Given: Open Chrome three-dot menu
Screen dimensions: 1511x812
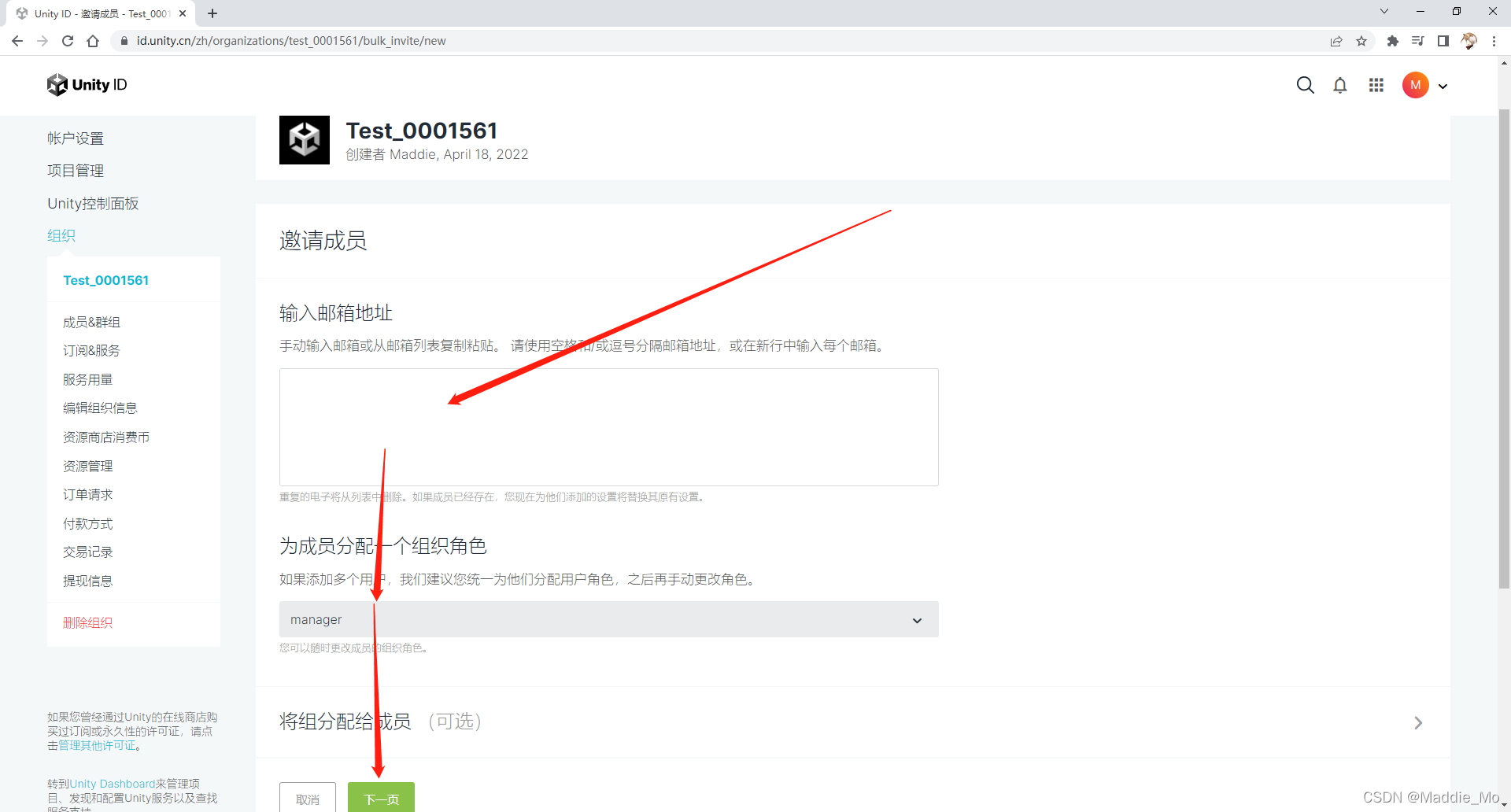Looking at the screenshot, I should tap(1494, 41).
